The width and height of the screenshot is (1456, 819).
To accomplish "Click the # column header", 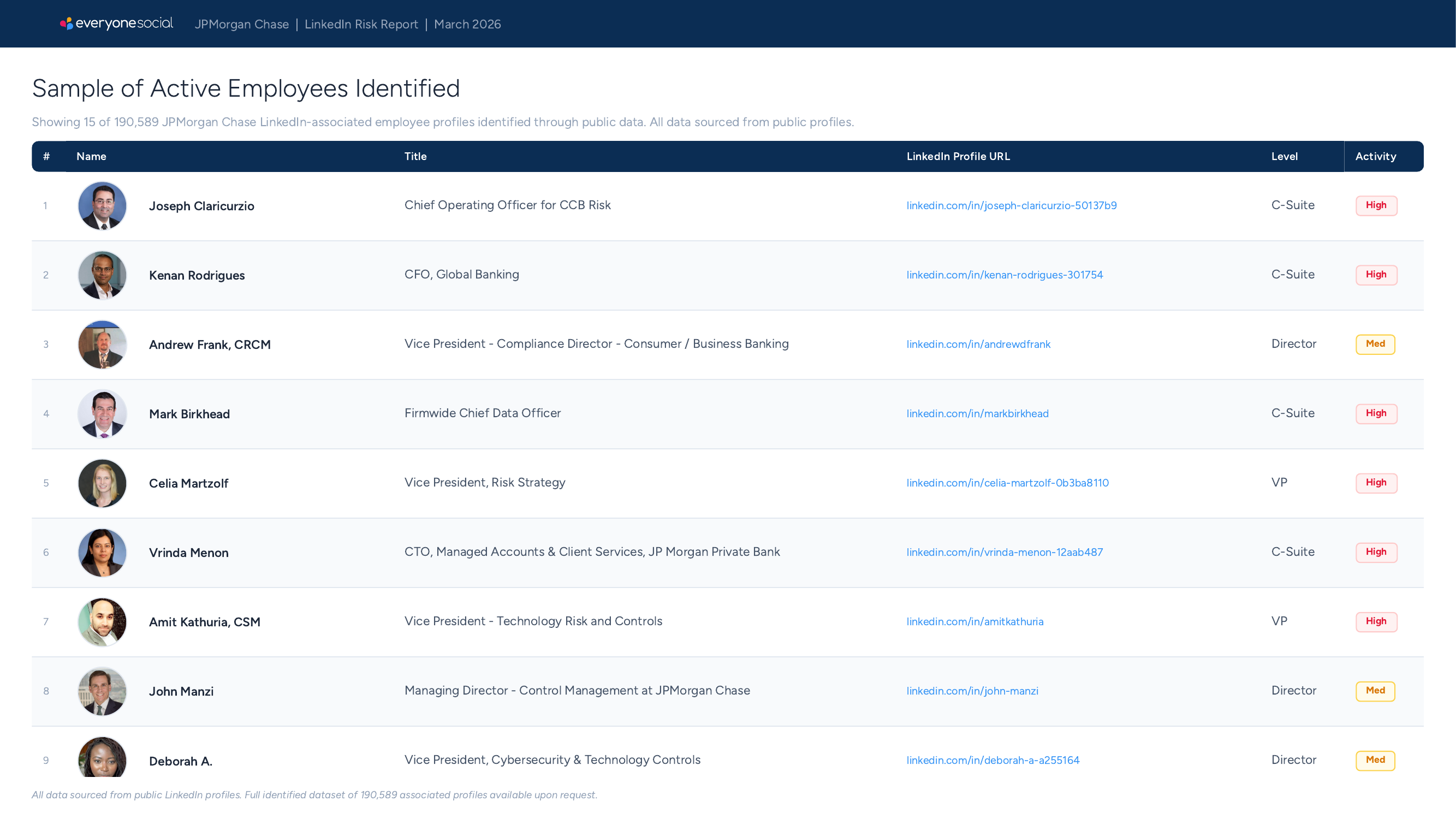I will [x=46, y=157].
